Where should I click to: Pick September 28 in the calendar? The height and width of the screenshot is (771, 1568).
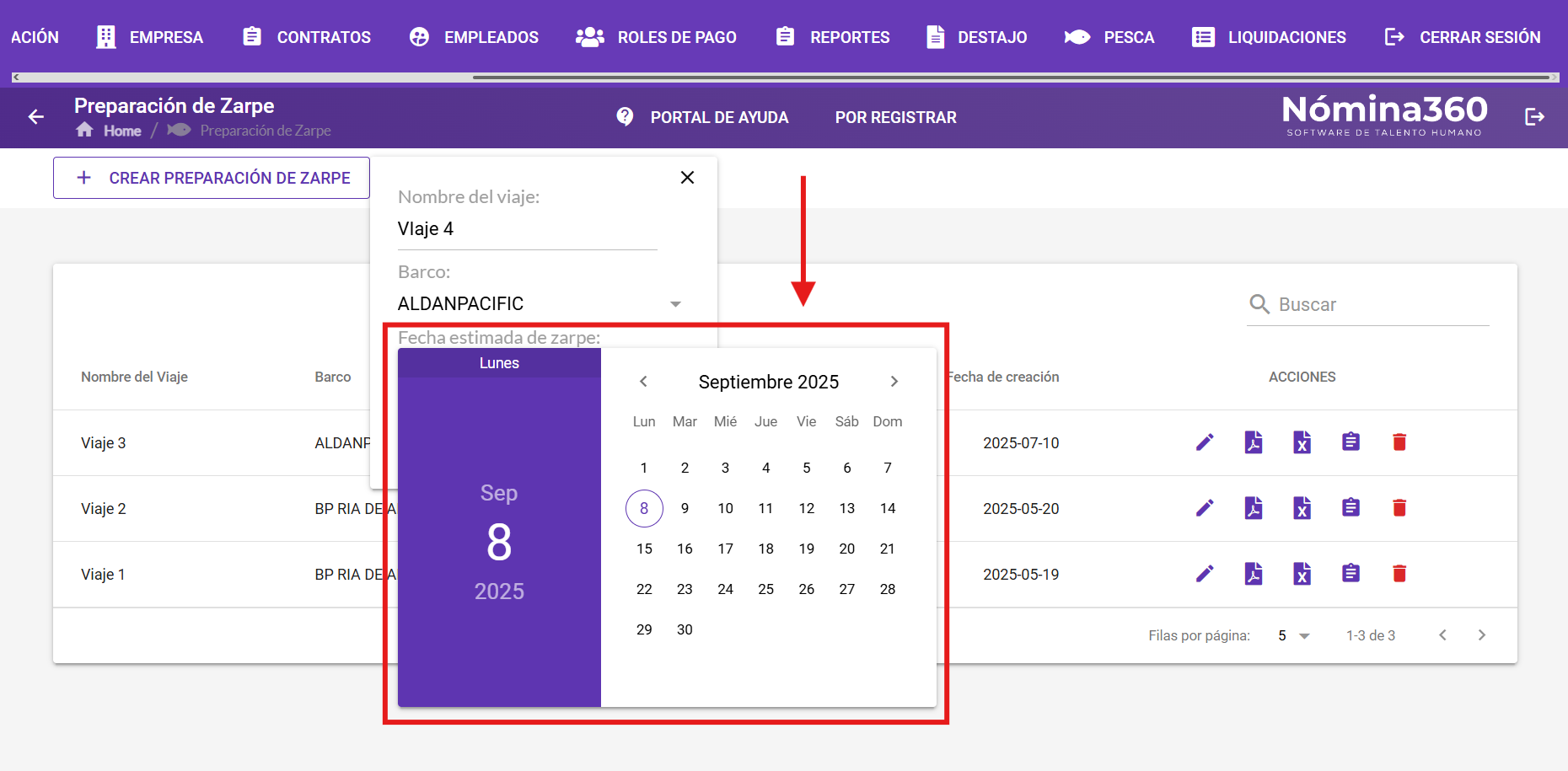(888, 589)
